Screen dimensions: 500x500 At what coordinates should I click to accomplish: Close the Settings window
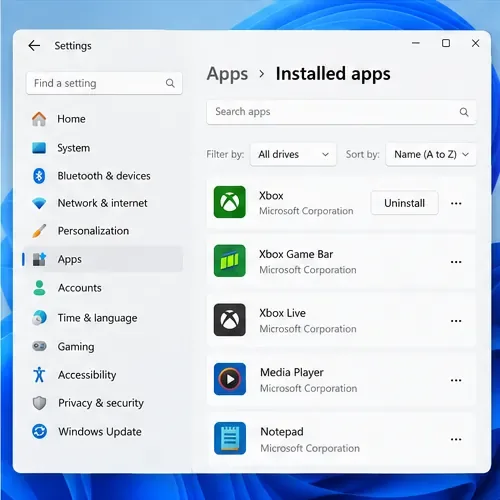click(475, 43)
